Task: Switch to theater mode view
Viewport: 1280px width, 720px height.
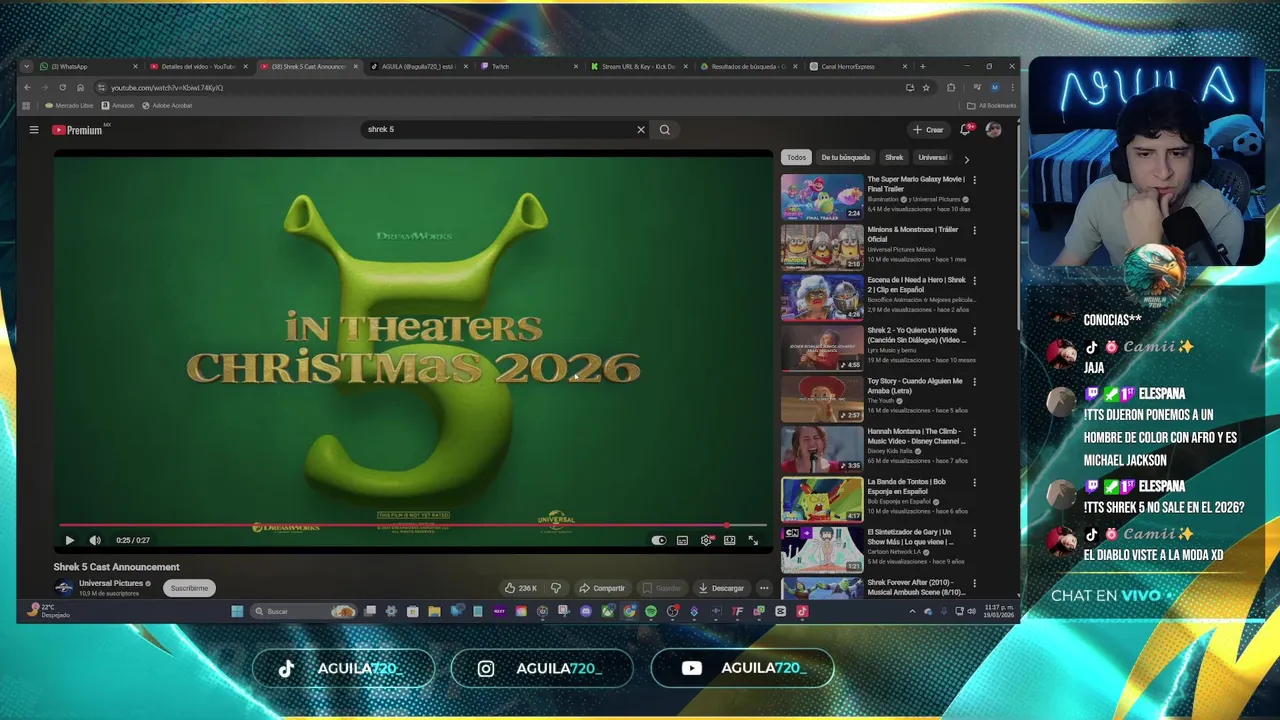Action: click(x=730, y=540)
